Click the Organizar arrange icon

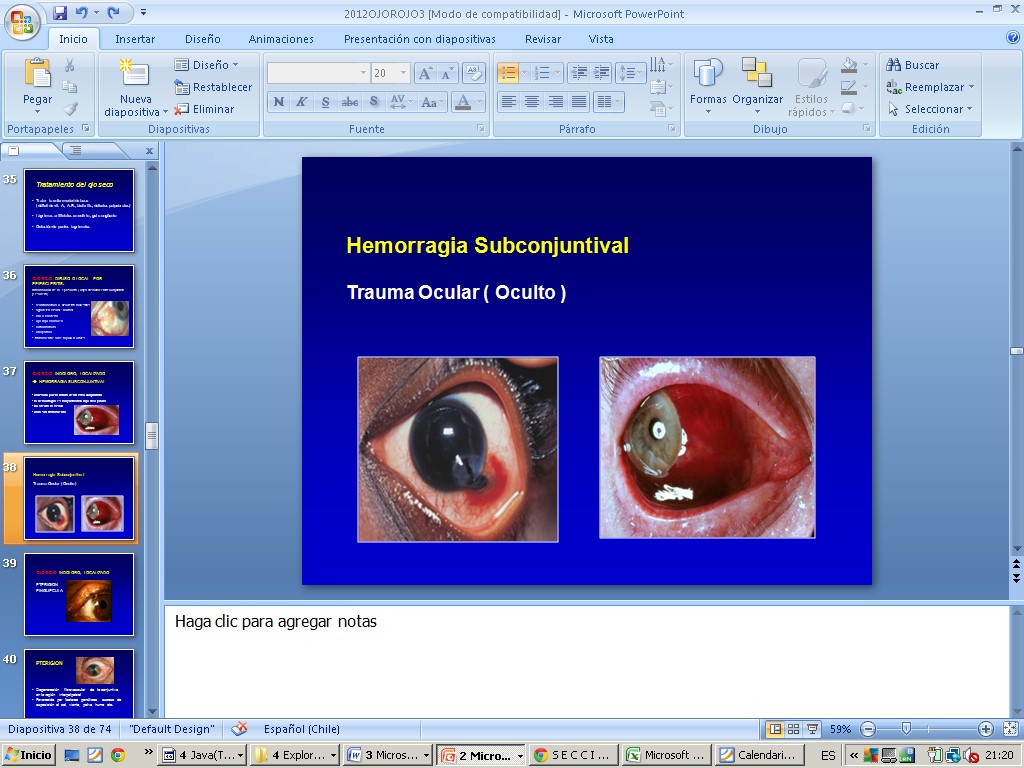[x=757, y=75]
